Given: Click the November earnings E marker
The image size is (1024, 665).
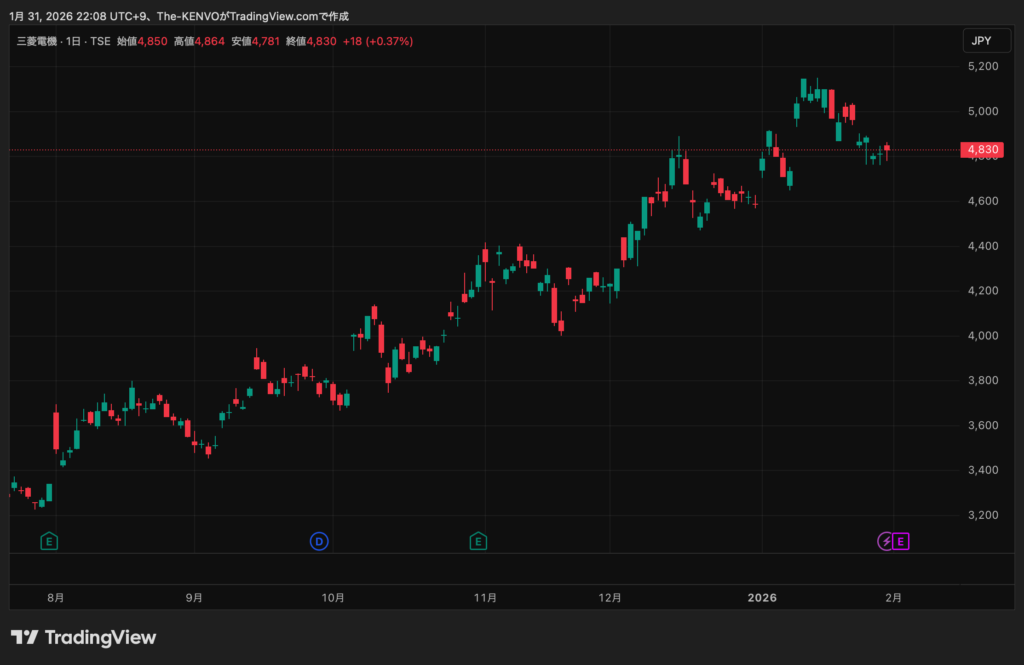Looking at the screenshot, I should tap(479, 541).
